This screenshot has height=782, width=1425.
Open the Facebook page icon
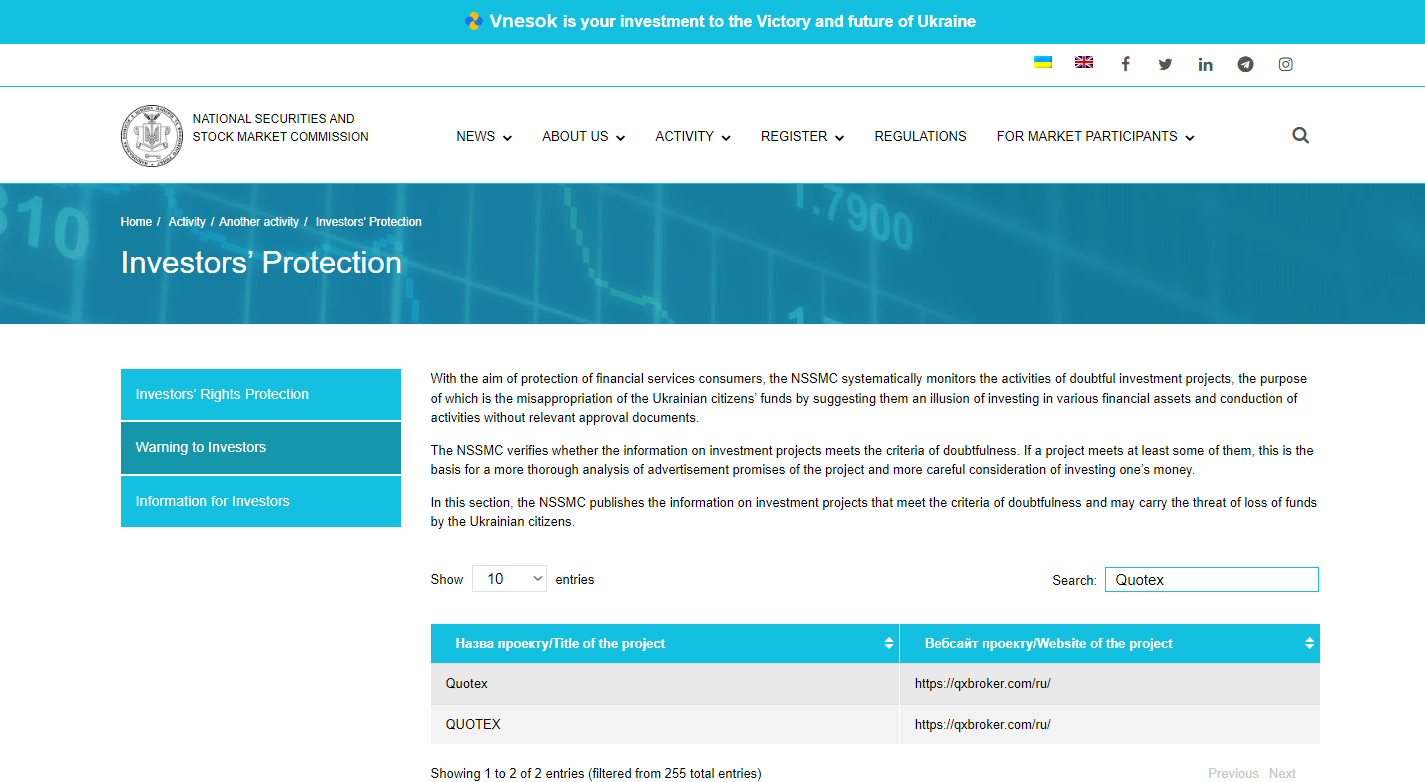pyautogui.click(x=1125, y=64)
